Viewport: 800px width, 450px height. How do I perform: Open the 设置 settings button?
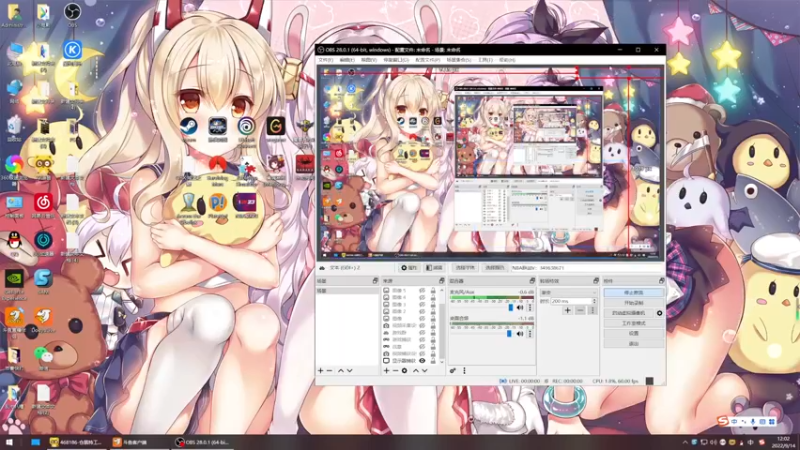point(634,333)
